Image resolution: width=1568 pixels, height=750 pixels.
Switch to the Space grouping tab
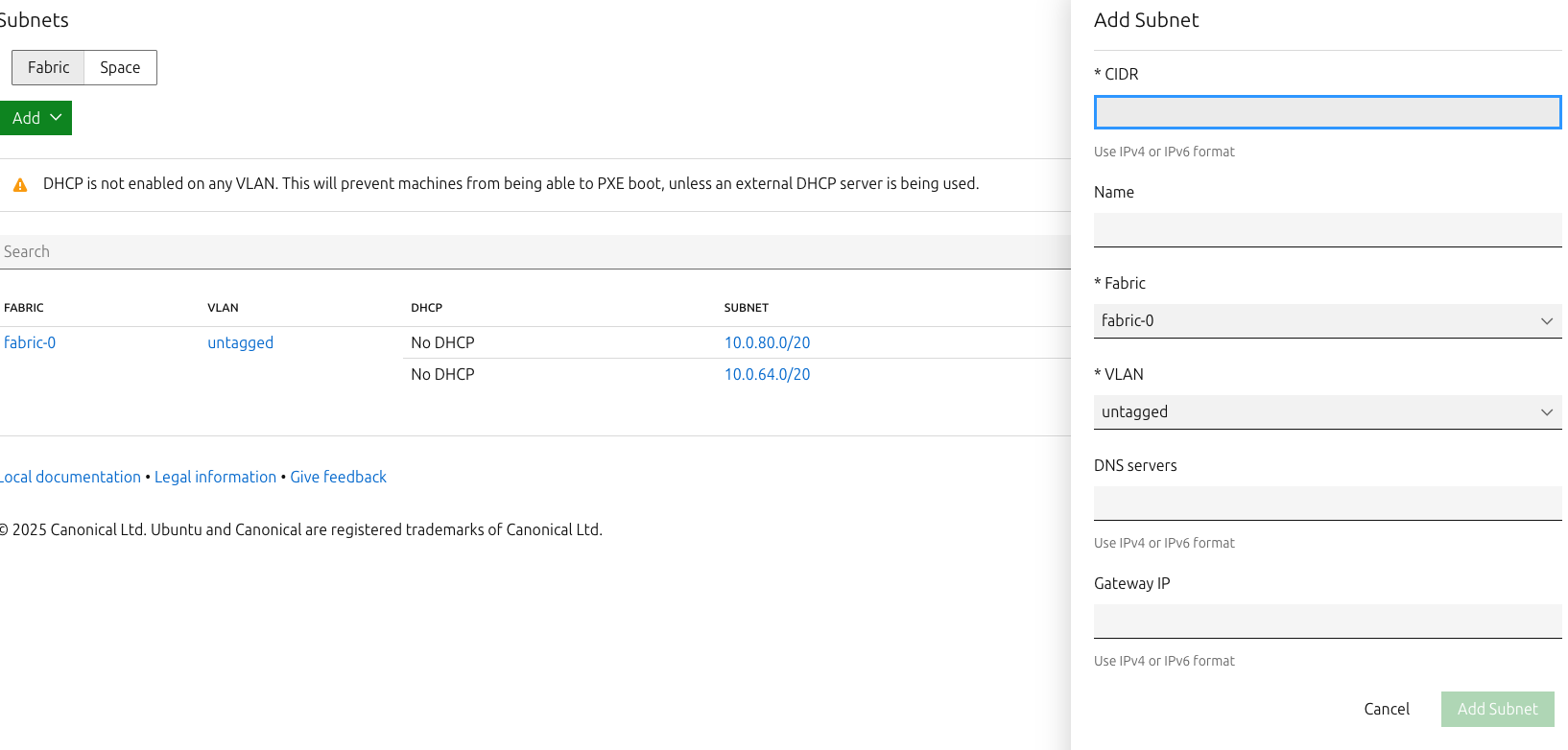pyautogui.click(x=120, y=68)
